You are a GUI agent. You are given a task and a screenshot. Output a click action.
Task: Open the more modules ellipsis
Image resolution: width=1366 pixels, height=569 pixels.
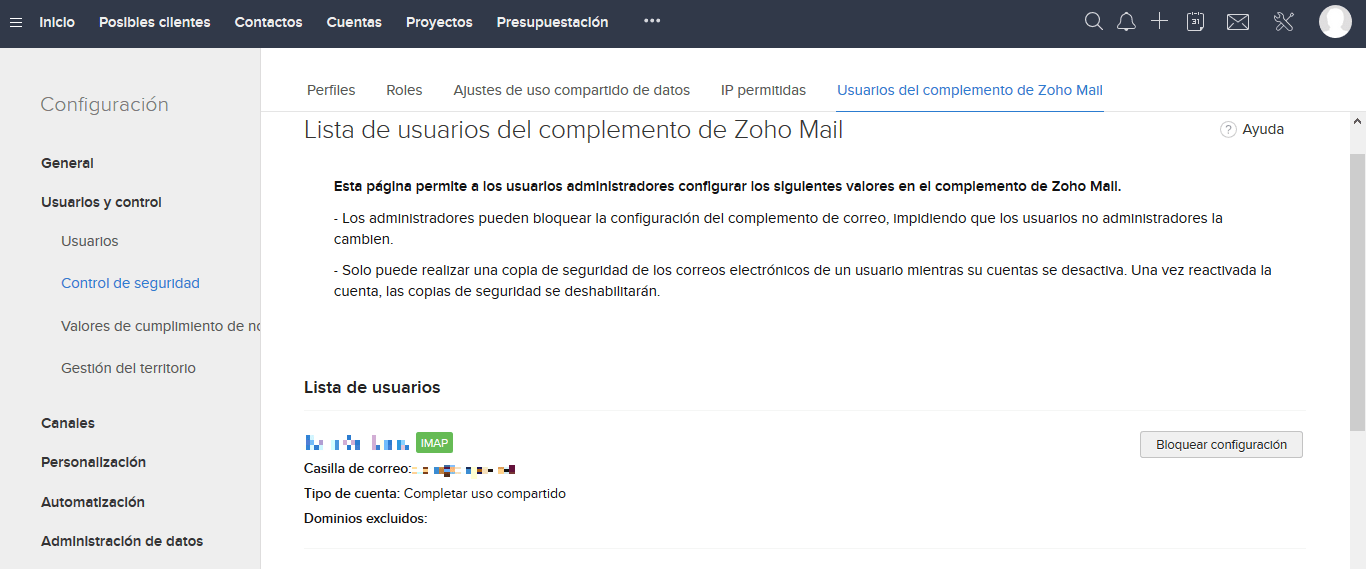click(x=652, y=21)
